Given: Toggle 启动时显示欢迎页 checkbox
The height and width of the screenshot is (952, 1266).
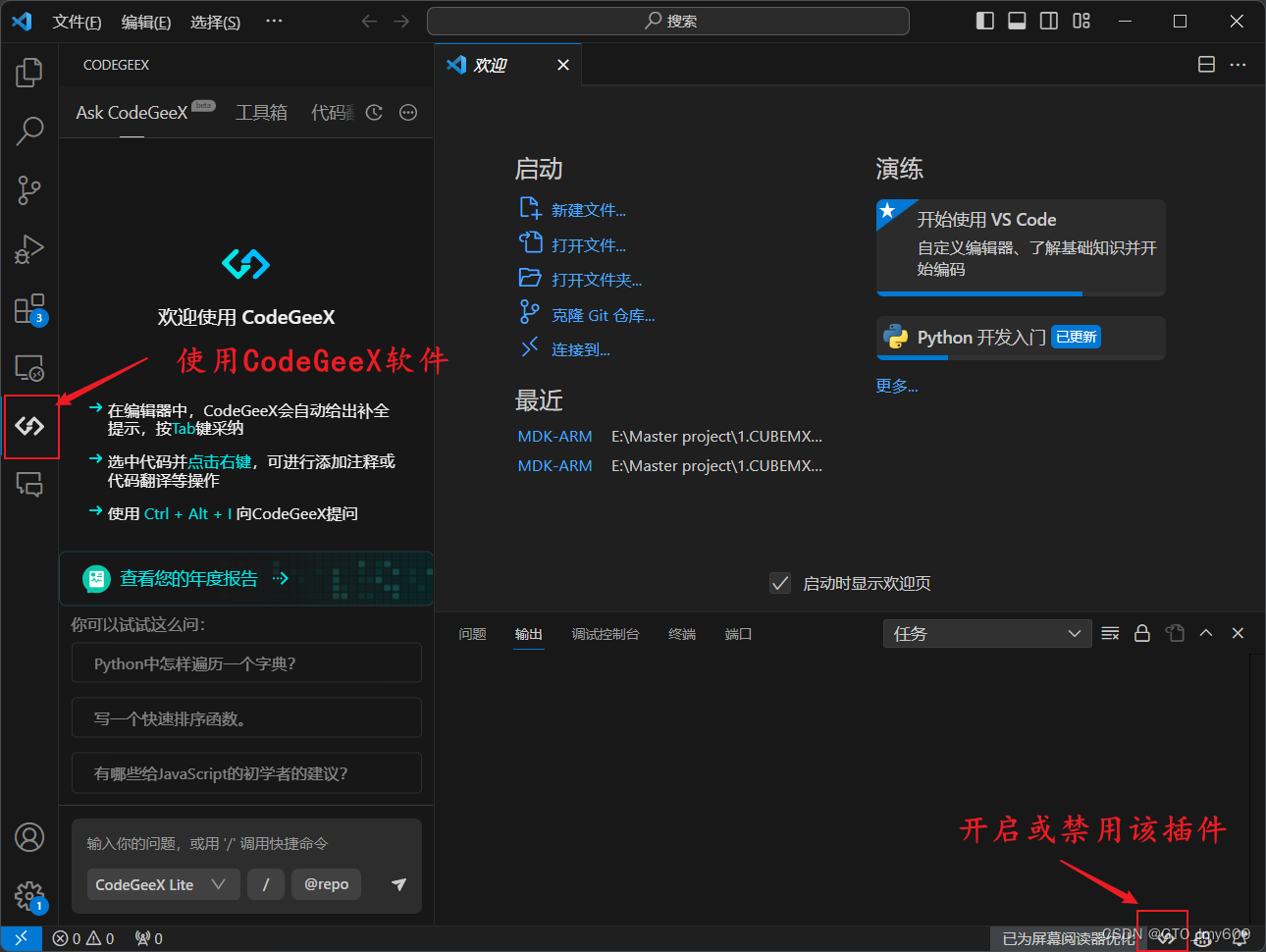Looking at the screenshot, I should pos(780,584).
